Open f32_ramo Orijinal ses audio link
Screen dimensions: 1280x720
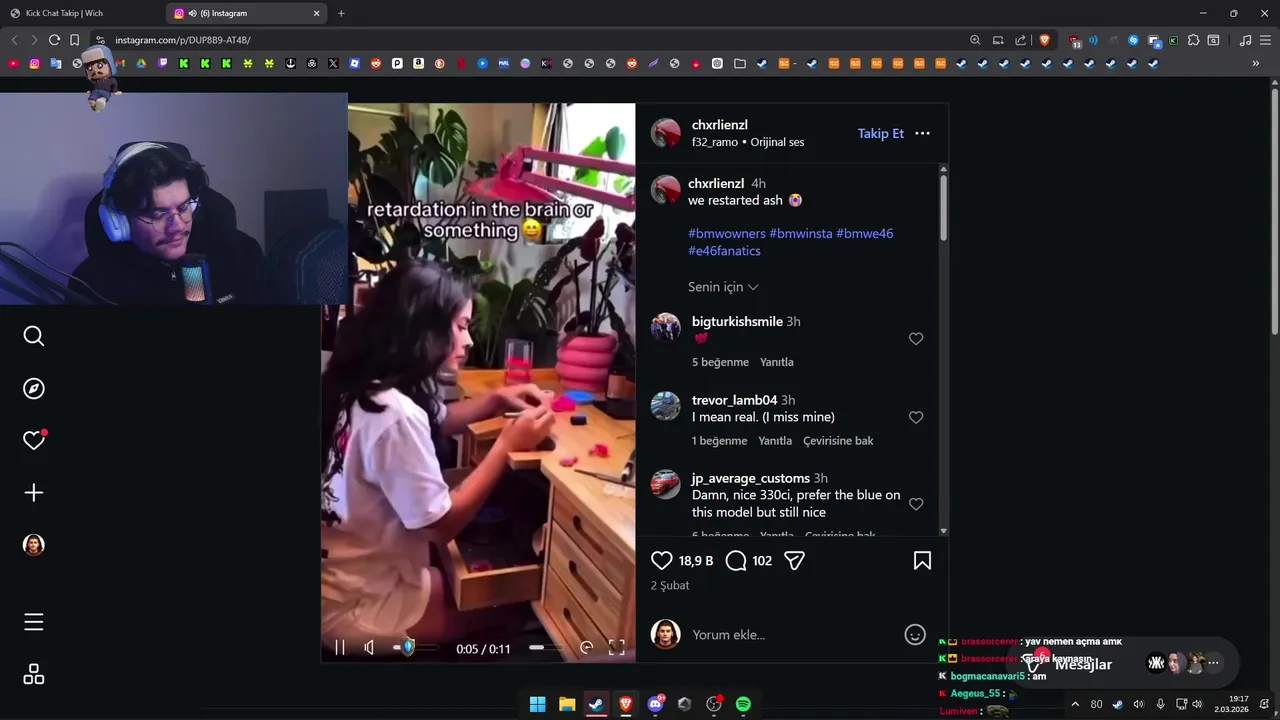[x=748, y=142]
